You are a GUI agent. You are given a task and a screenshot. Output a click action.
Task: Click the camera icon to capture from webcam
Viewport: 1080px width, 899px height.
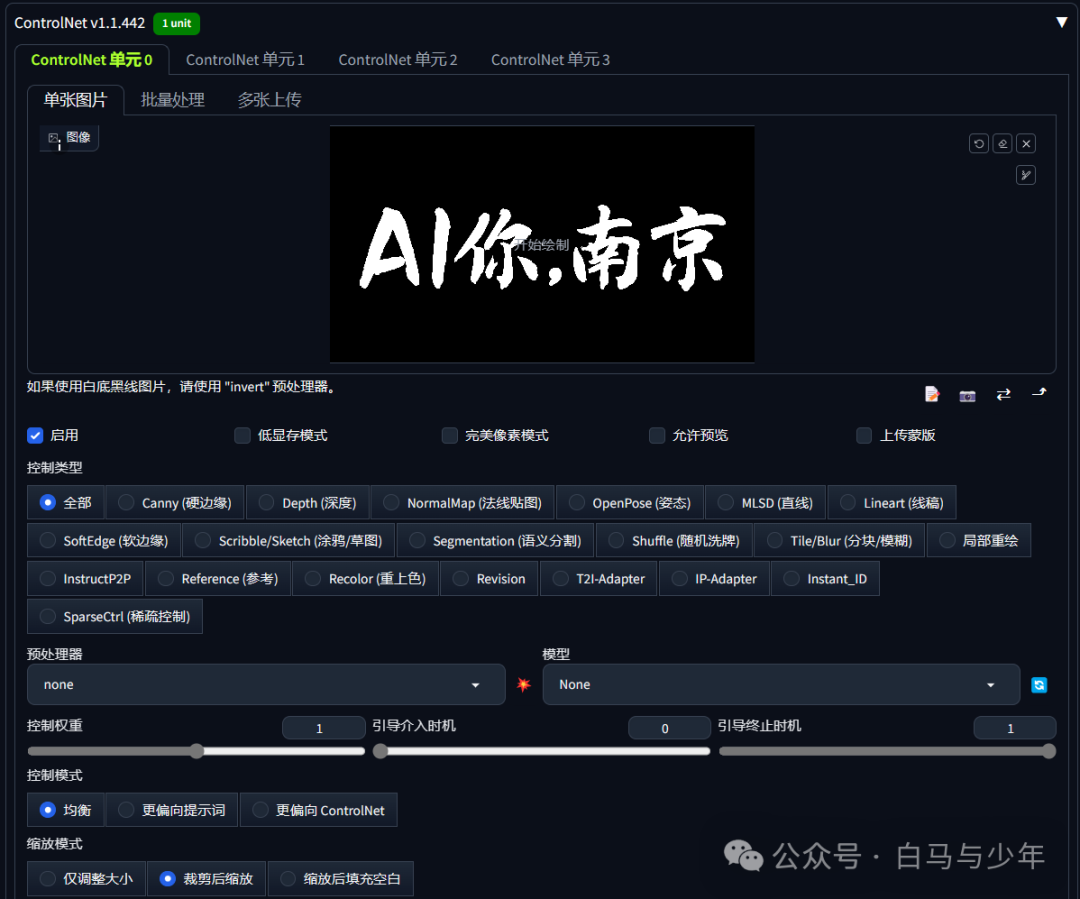tap(967, 395)
